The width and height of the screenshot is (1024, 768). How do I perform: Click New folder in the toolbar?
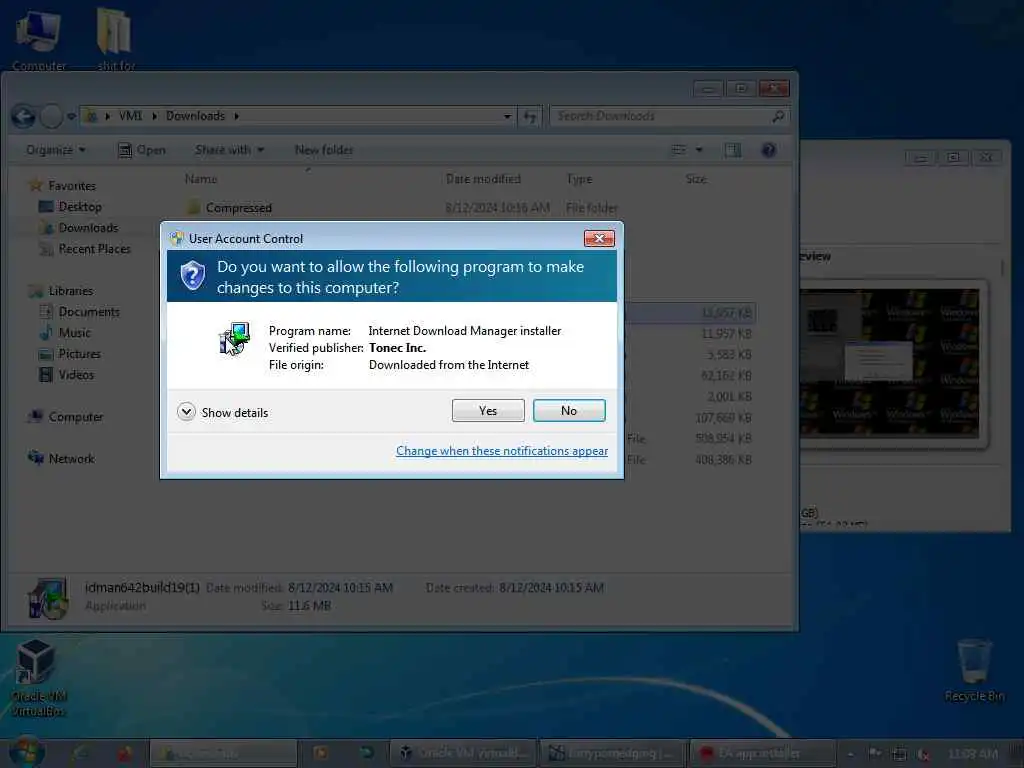[324, 150]
